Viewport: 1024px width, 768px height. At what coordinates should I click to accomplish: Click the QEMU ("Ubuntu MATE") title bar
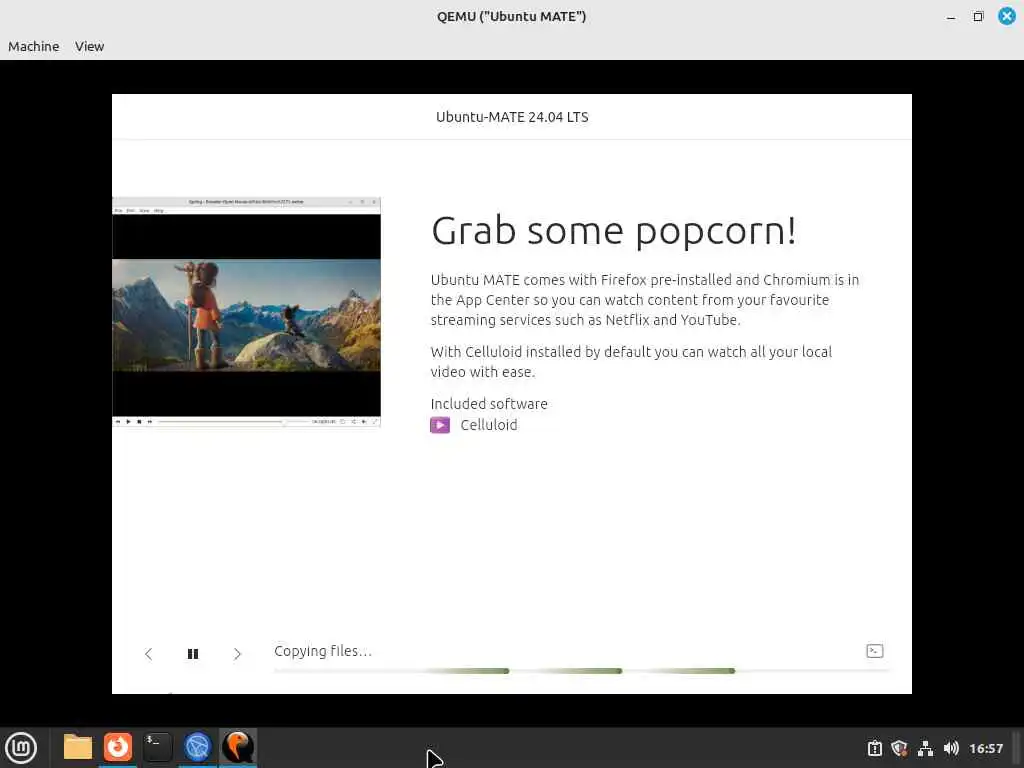[511, 16]
